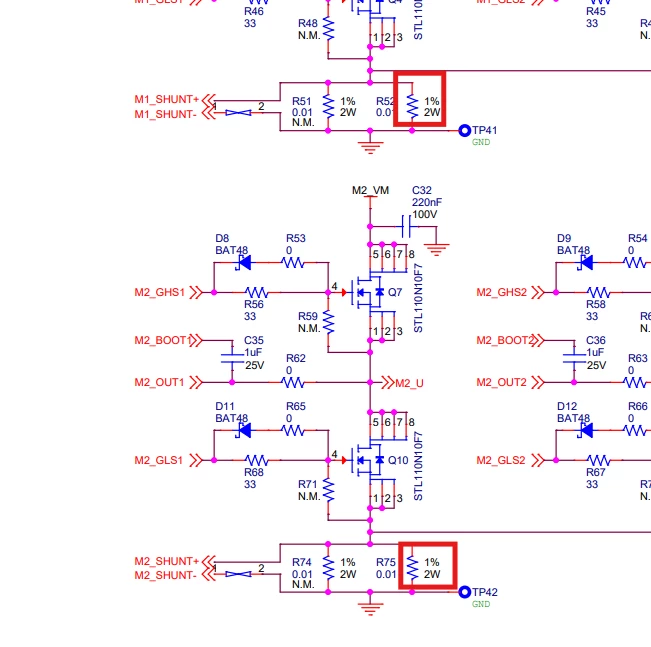
Task: Click the R63 designator text
Action: tap(638, 358)
